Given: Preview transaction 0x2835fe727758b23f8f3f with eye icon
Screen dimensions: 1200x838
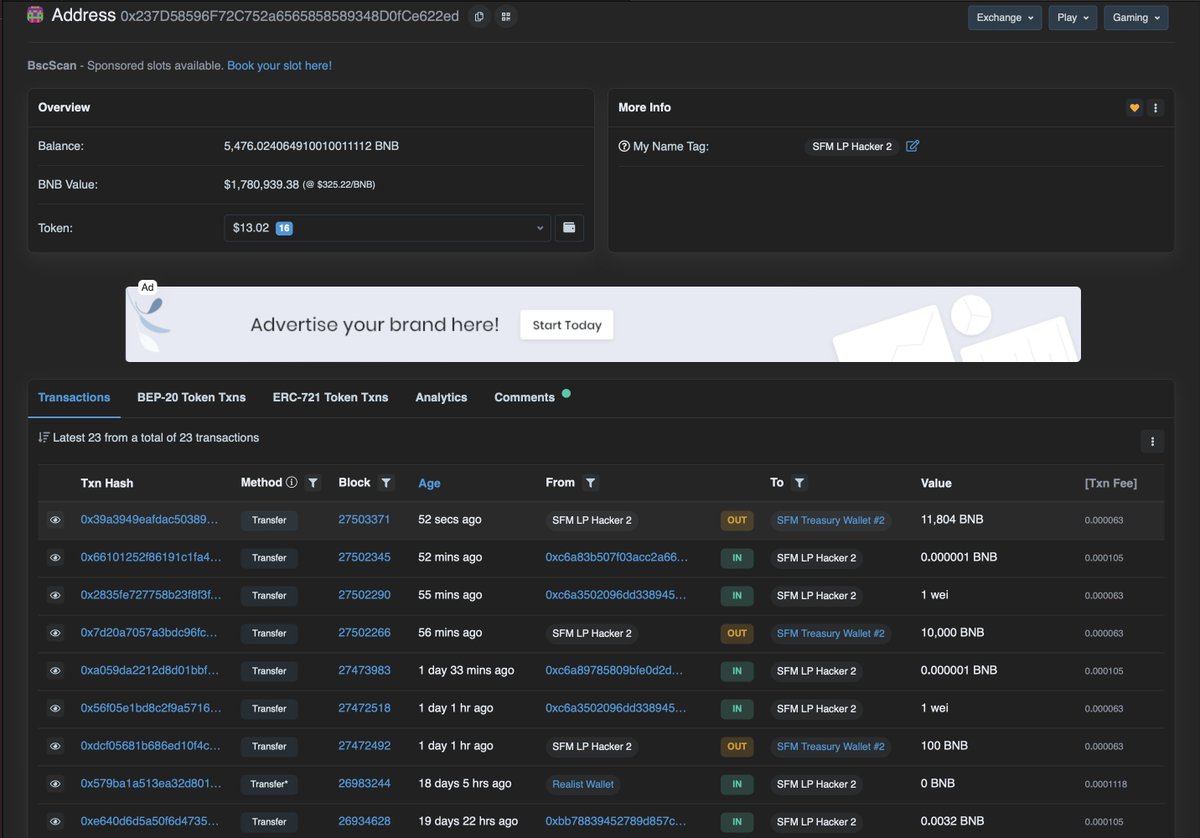Looking at the screenshot, I should [55, 595].
